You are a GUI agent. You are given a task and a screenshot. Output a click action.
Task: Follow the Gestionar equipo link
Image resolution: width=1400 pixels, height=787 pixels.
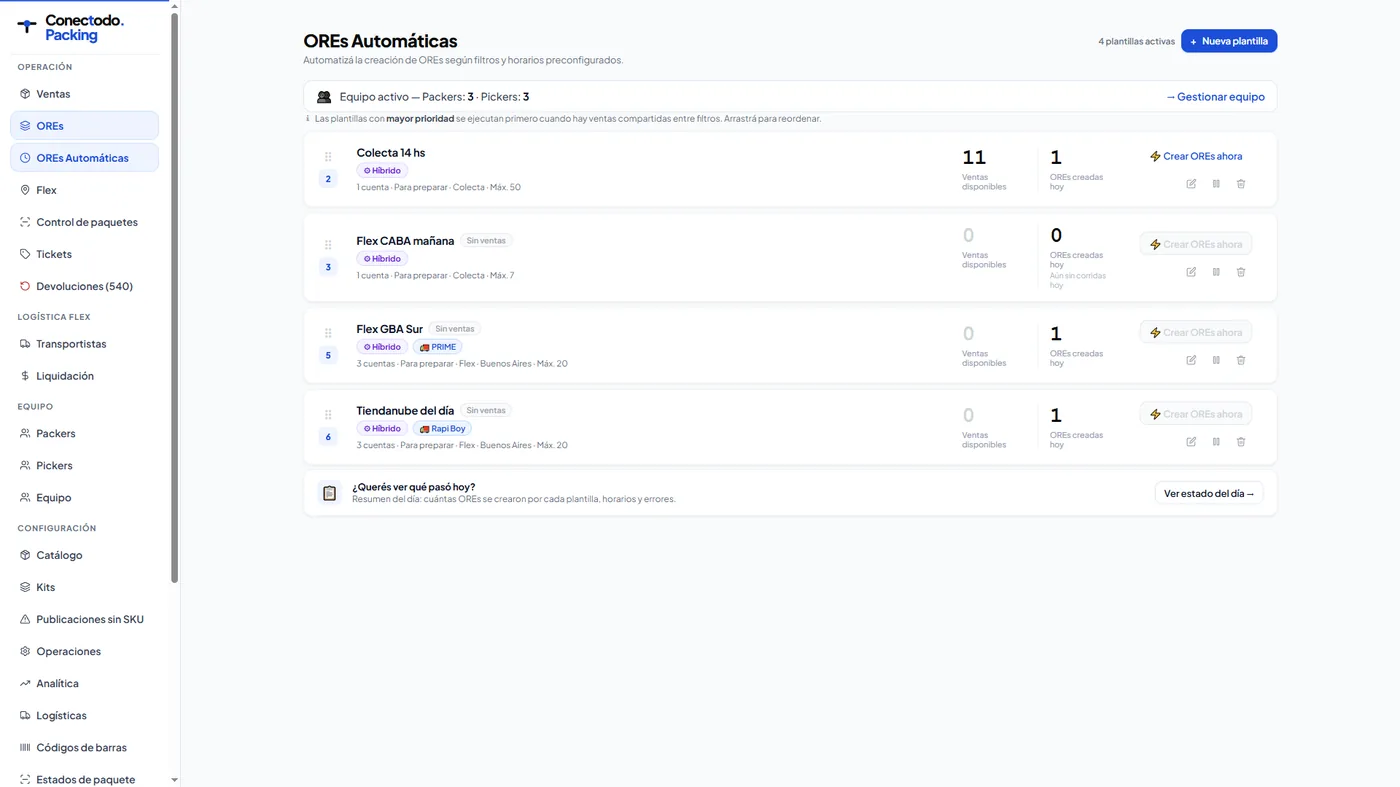pos(1215,97)
